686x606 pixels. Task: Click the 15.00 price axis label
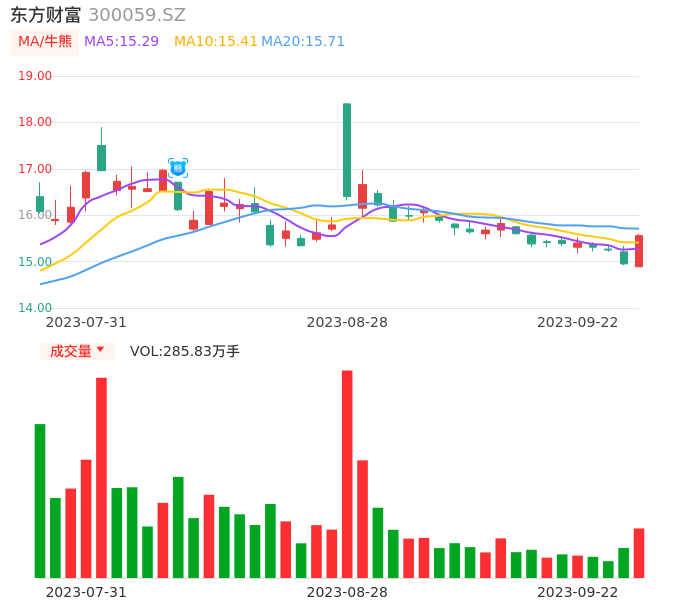point(35,262)
